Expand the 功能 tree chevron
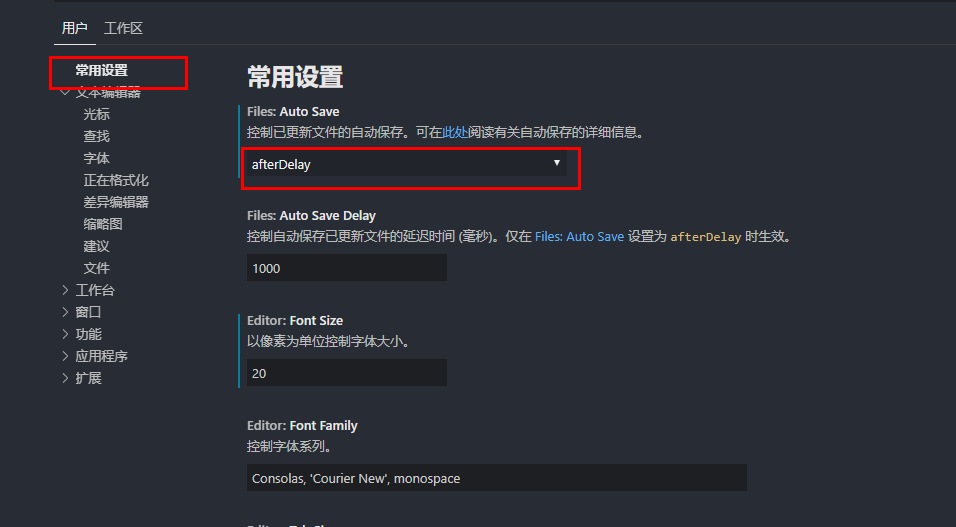 65,334
